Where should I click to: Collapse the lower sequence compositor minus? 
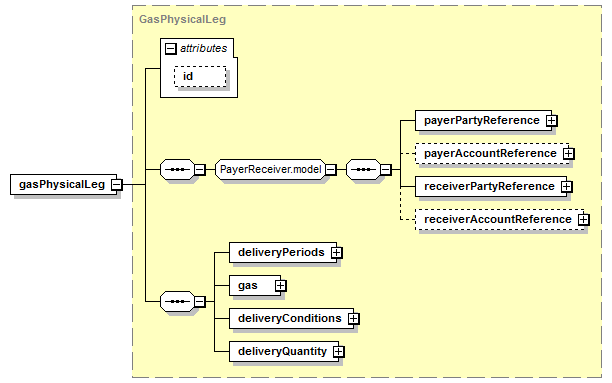click(199, 301)
